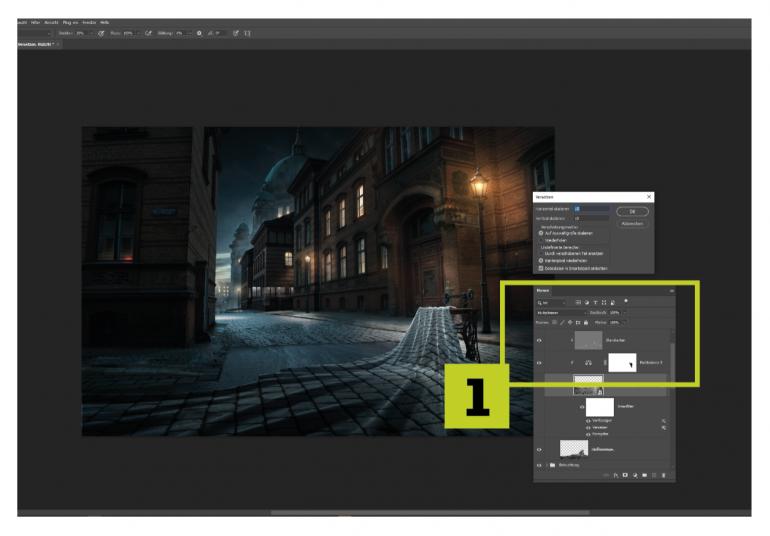Delete layer trash icon

(663, 475)
